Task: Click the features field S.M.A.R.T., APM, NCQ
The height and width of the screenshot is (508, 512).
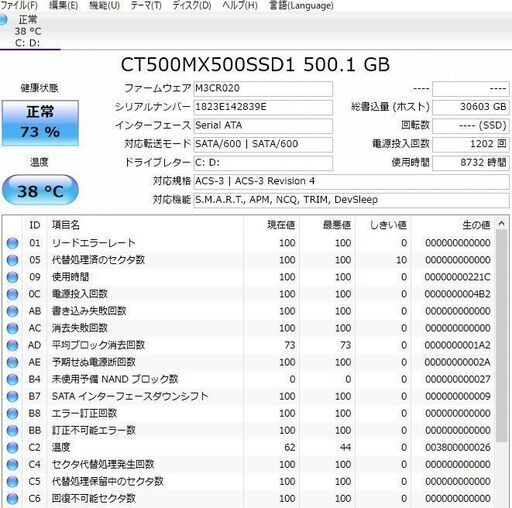Action: pyautogui.click(x=351, y=200)
